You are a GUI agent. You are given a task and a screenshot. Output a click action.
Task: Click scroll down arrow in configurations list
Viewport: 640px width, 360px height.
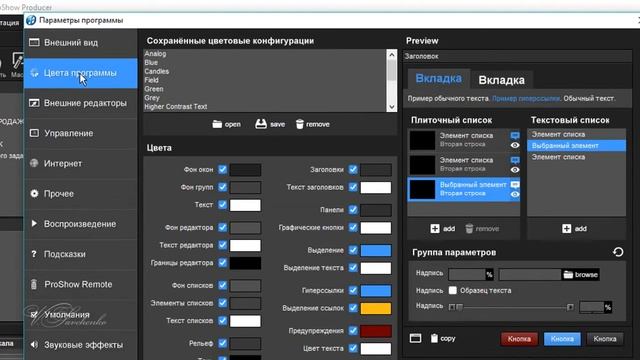[391, 107]
